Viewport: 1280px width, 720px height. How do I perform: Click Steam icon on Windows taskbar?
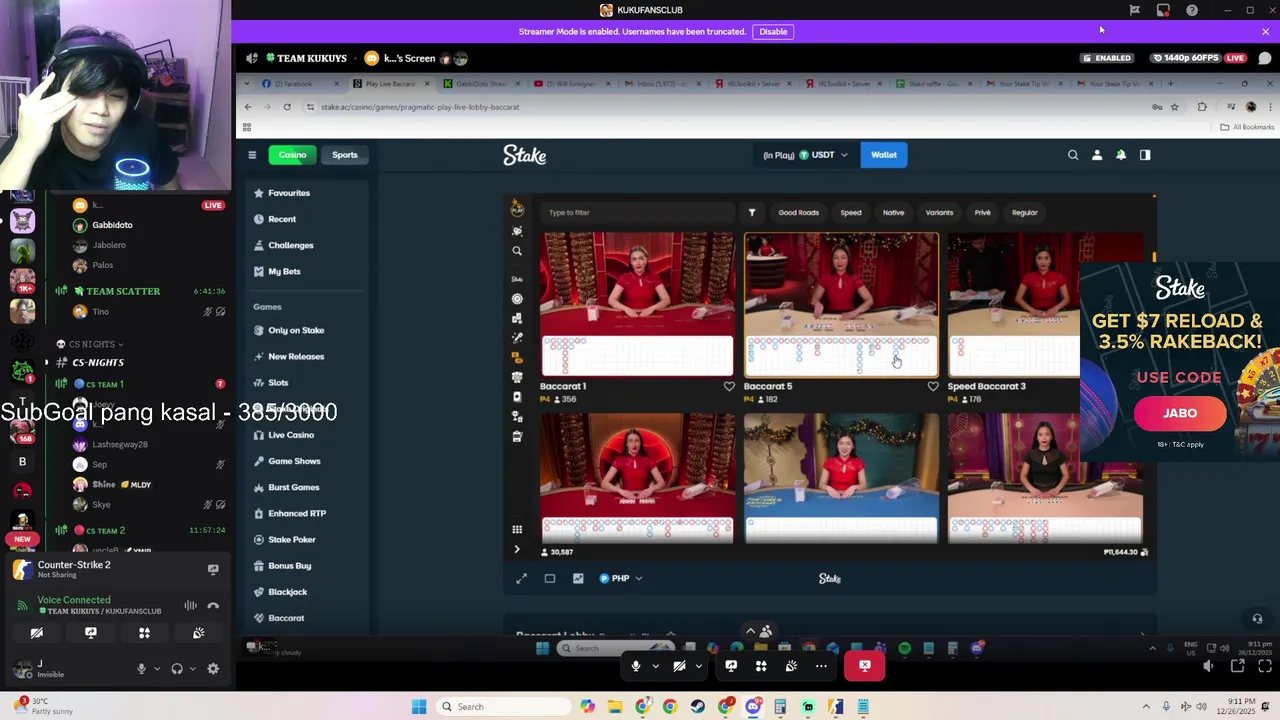click(x=697, y=707)
